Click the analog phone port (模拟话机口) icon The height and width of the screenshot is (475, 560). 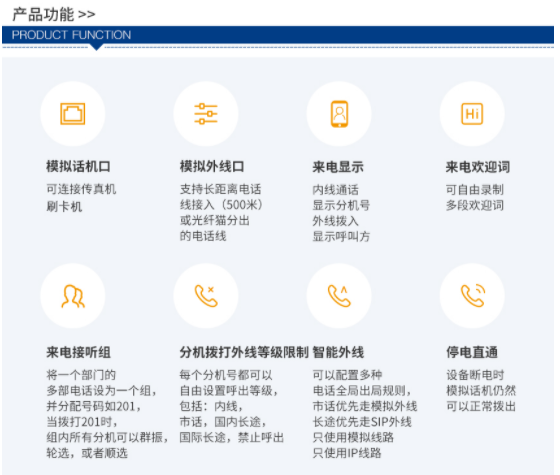[x=72, y=114]
